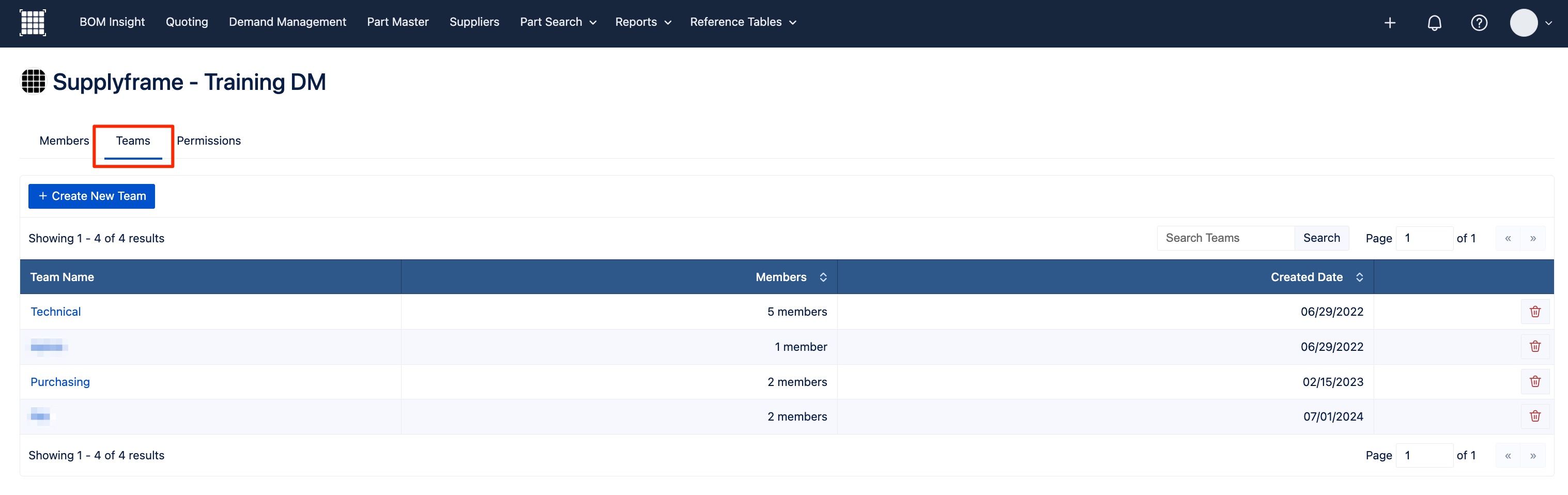
Task: Switch to Permissions tab
Action: [209, 141]
